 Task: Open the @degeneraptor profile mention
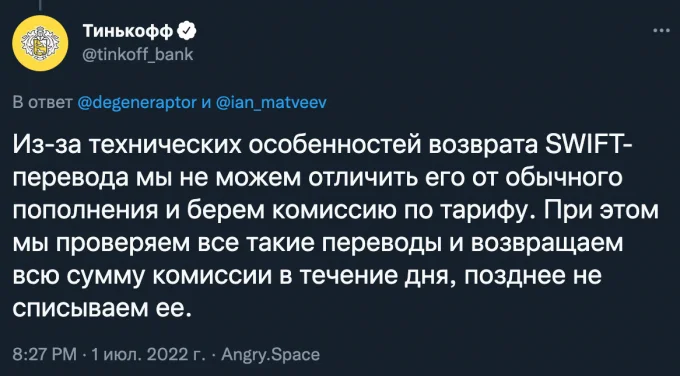(137, 102)
